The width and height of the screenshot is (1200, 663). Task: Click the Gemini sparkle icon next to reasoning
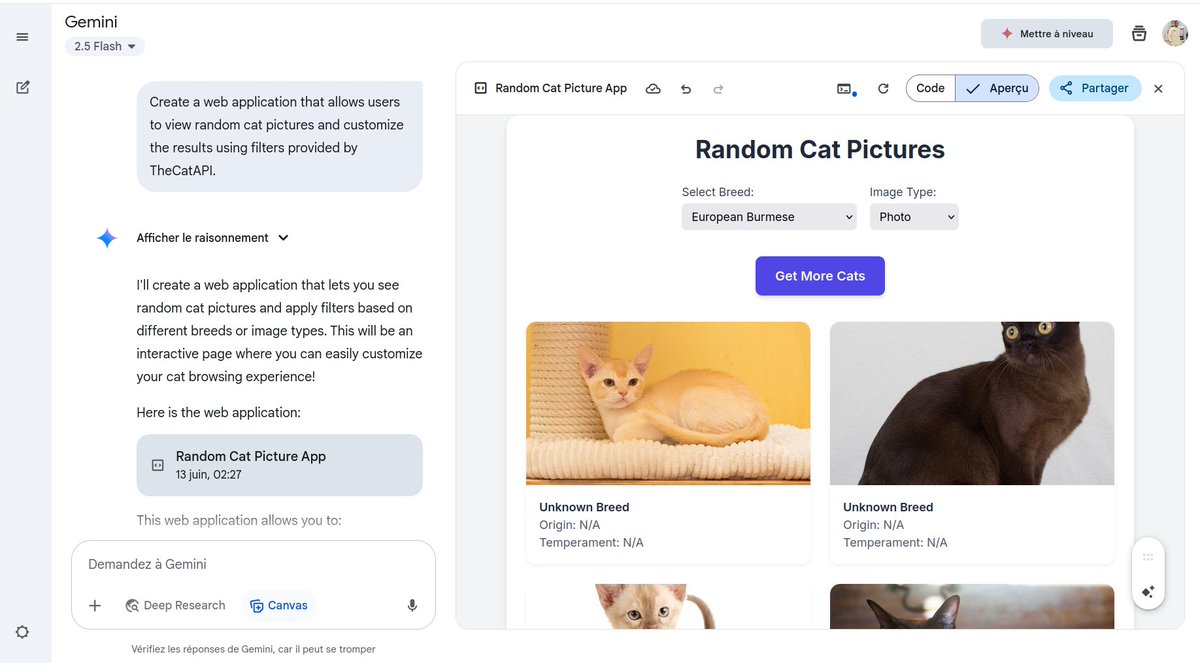point(107,238)
